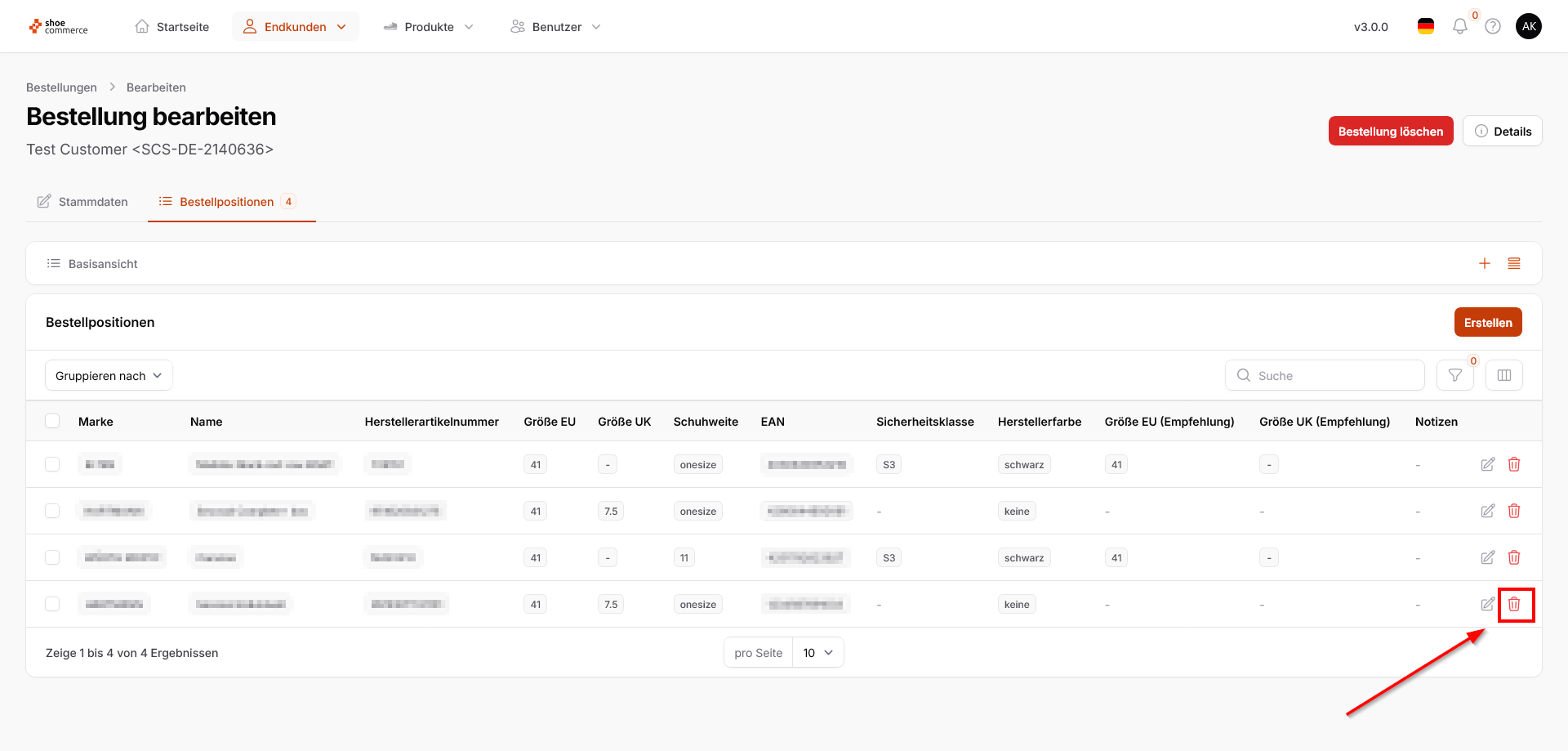1568x751 pixels.
Task: Tick the third row checkbox
Action: point(52,557)
